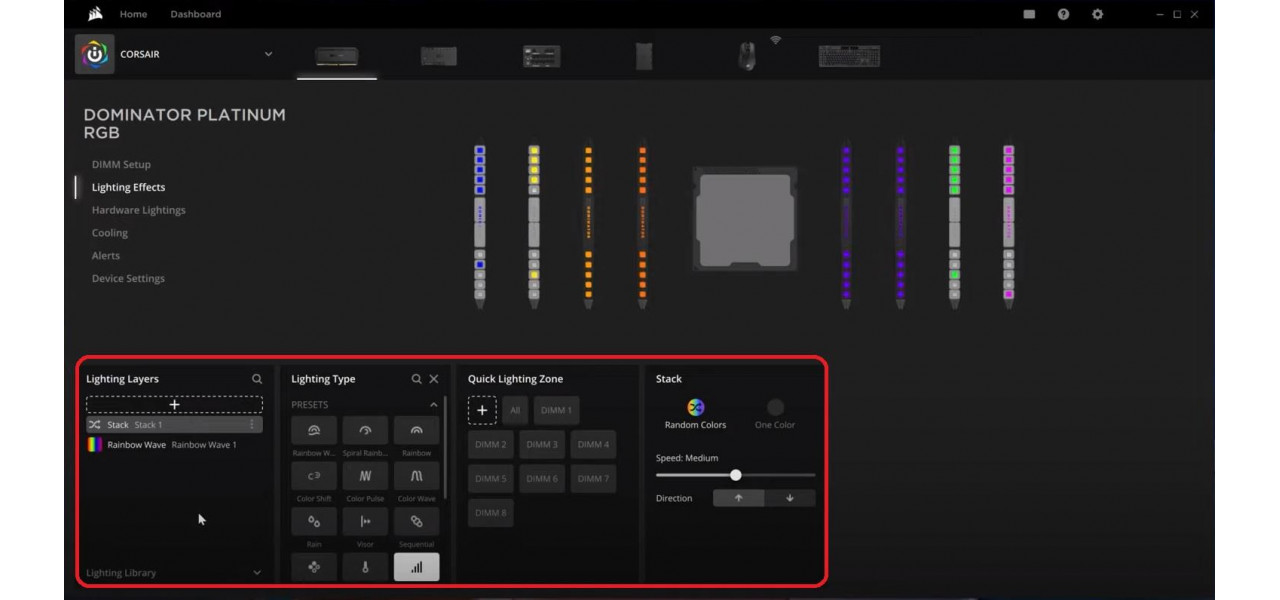Adjust the Speed slider handle
The image size is (1280, 600).
736,475
